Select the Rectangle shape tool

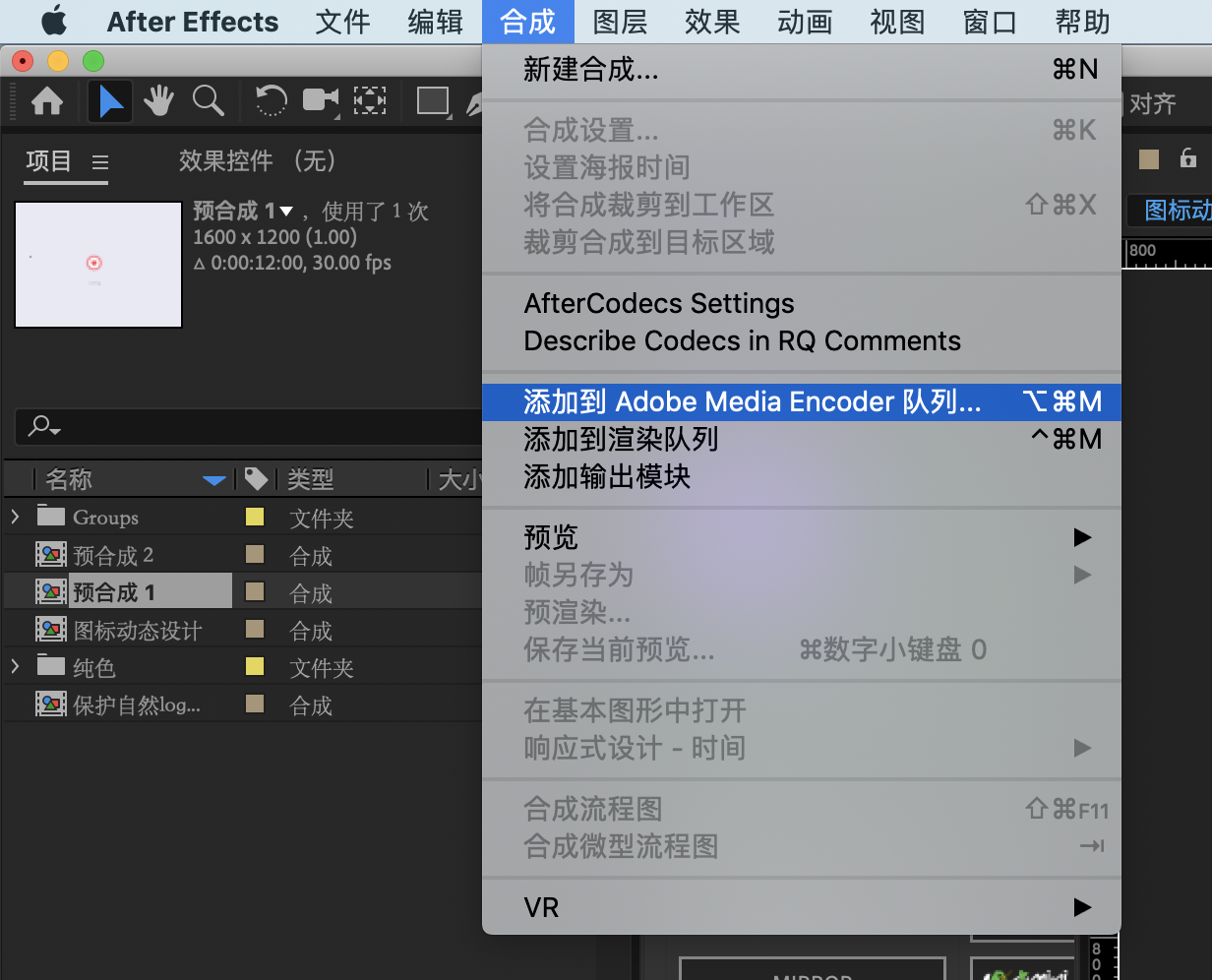433,101
